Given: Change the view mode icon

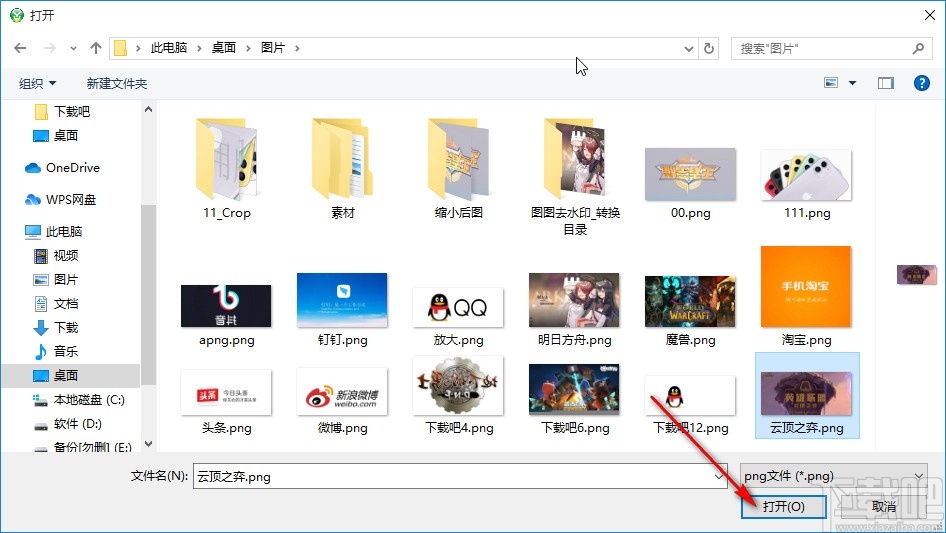Looking at the screenshot, I should (831, 83).
